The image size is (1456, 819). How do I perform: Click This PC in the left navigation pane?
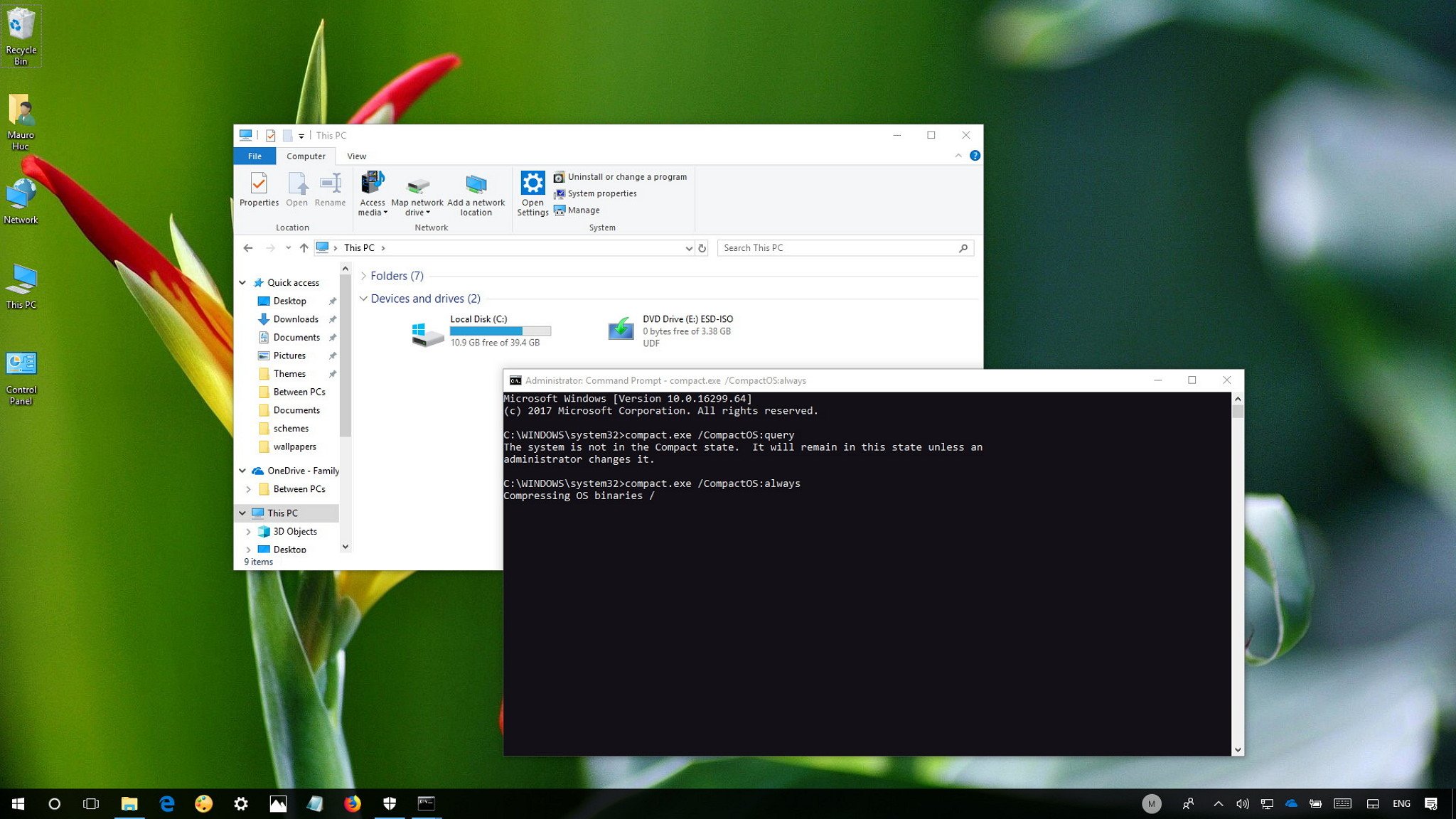(x=283, y=512)
